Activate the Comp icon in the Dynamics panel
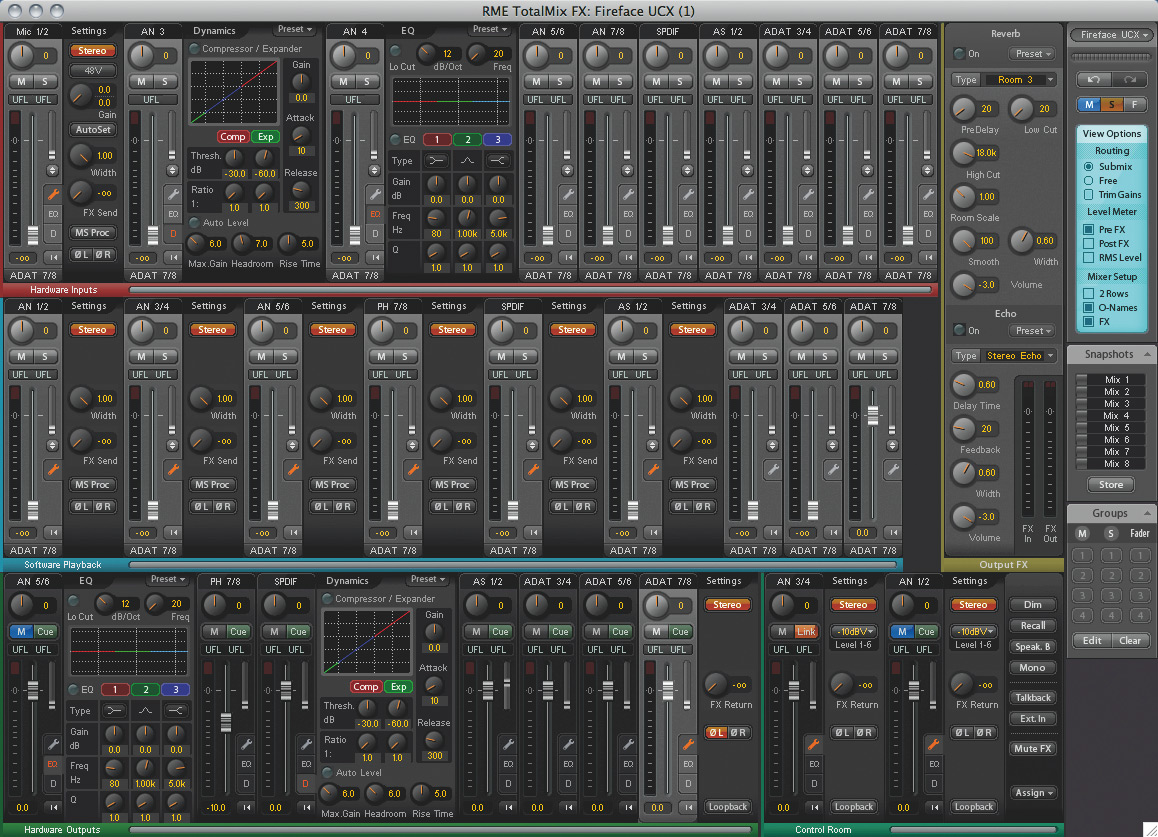Screen dimensions: 1158x837 (233, 137)
